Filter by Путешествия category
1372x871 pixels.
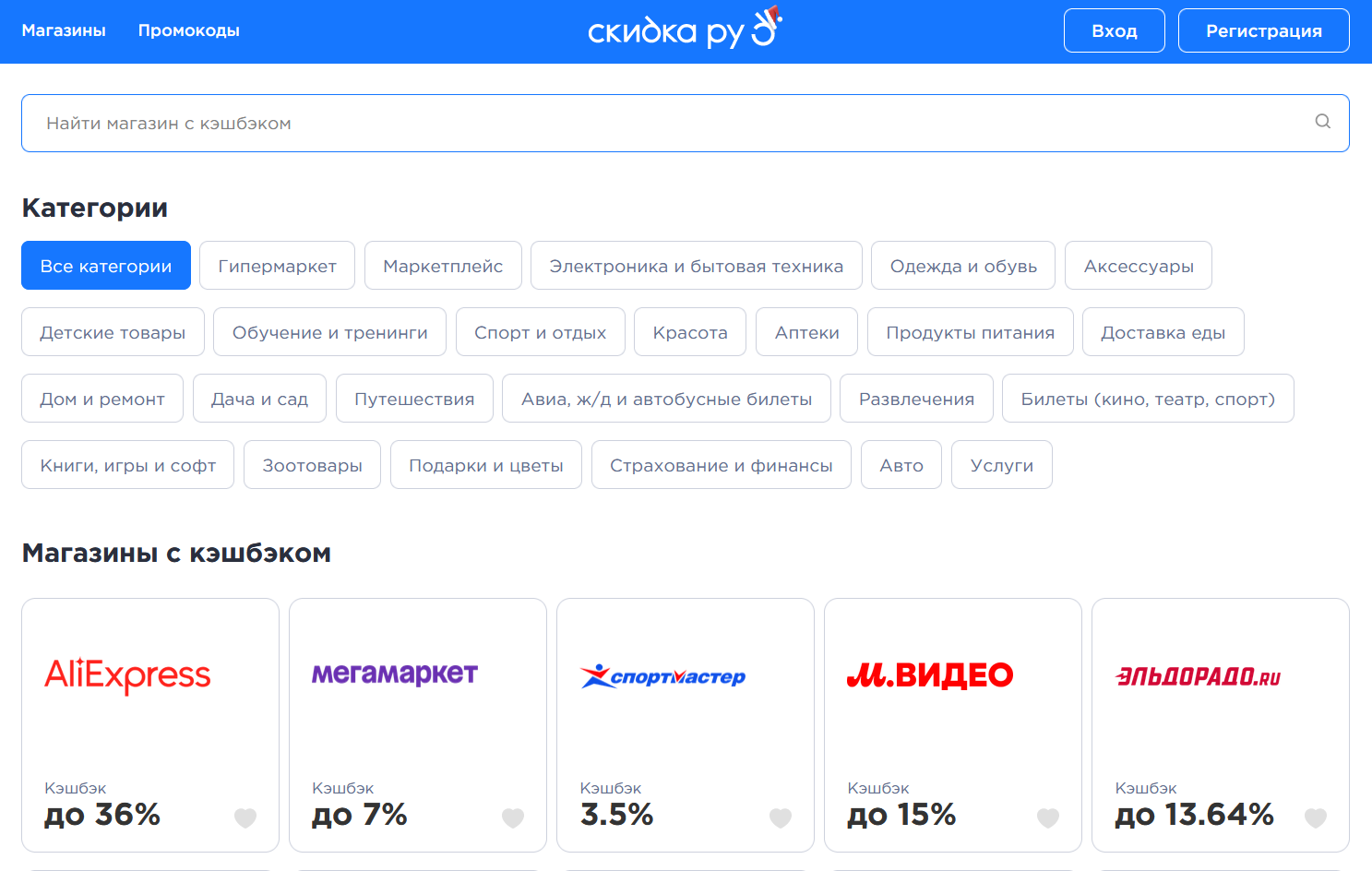(414, 399)
